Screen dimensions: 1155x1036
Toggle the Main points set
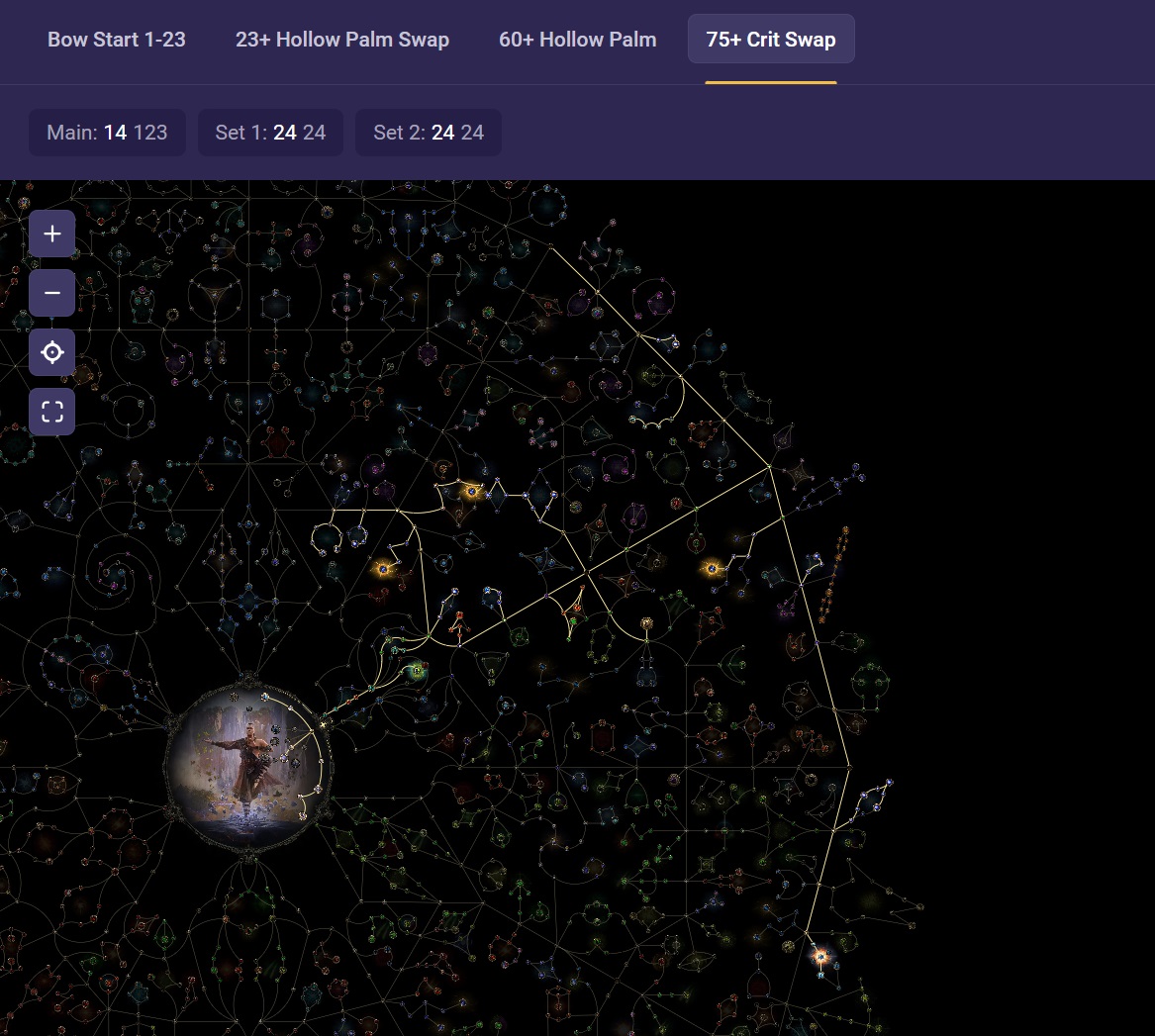107,133
